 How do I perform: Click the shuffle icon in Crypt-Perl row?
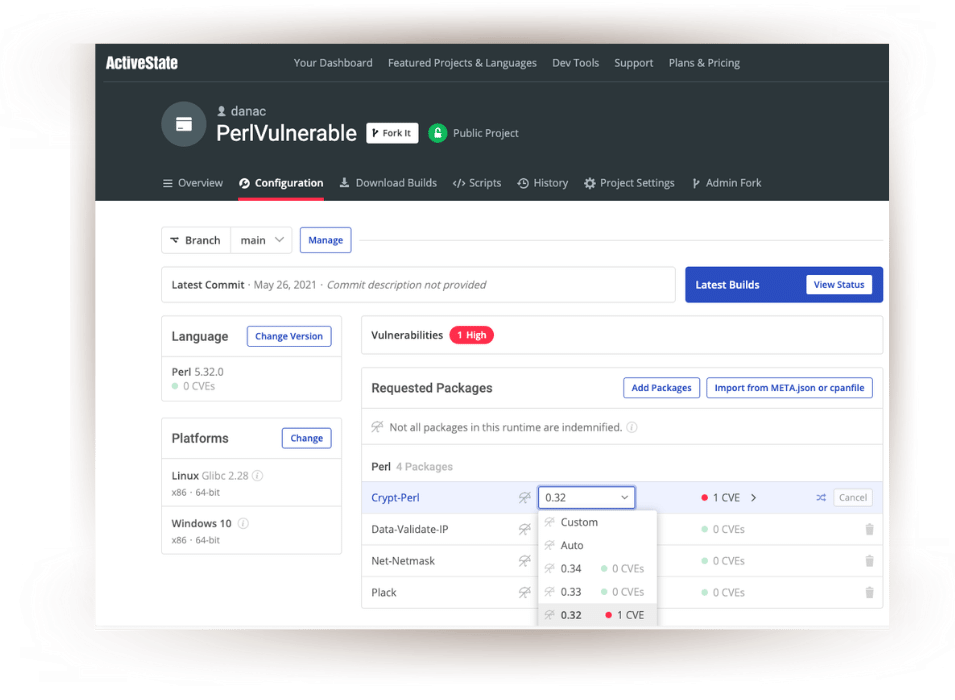pyautogui.click(x=821, y=498)
